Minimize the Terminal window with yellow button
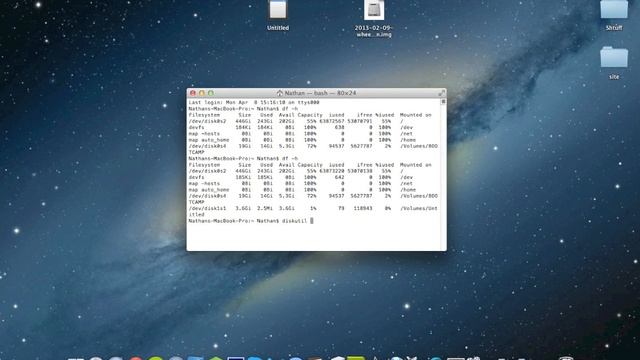The width and height of the screenshot is (640, 360). tap(202, 93)
